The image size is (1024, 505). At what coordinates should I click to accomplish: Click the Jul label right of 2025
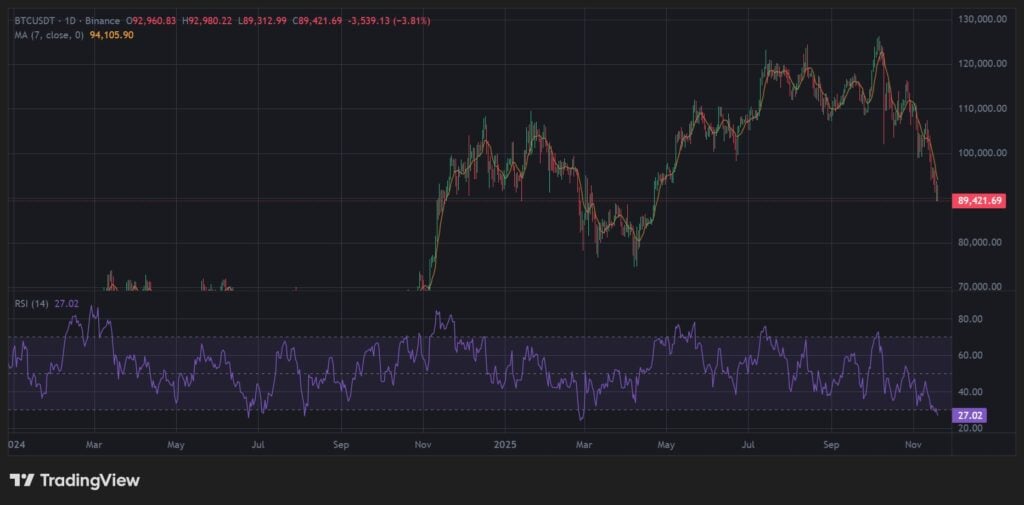coord(748,445)
